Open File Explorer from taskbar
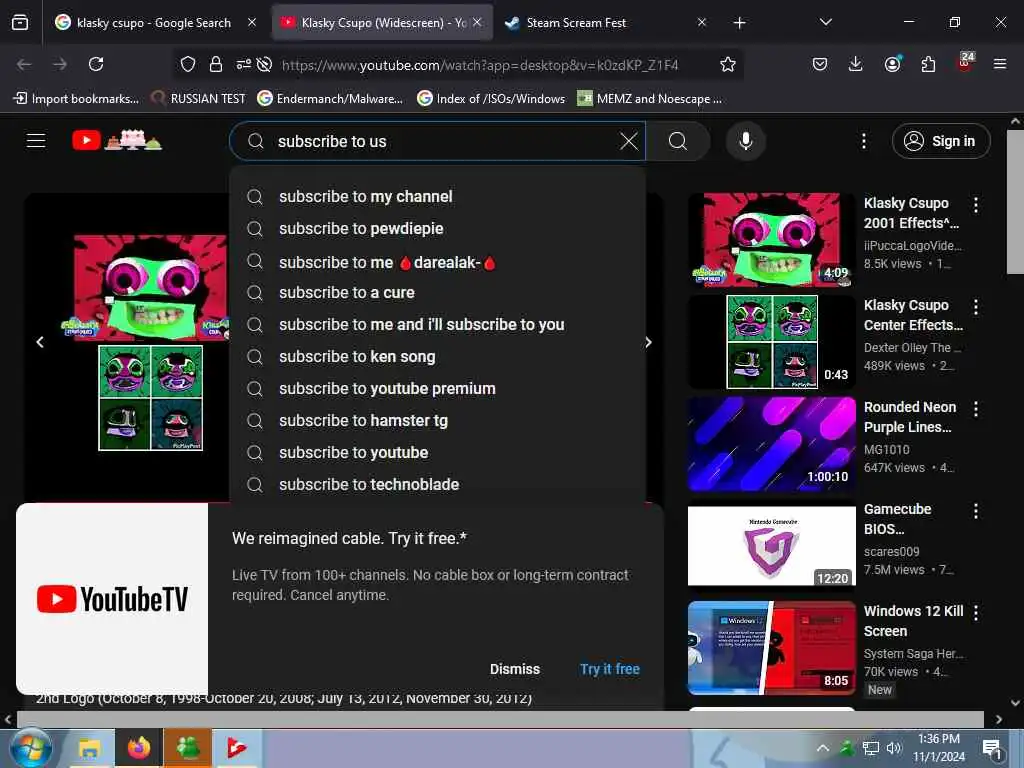The width and height of the screenshot is (1024, 768). [x=89, y=748]
